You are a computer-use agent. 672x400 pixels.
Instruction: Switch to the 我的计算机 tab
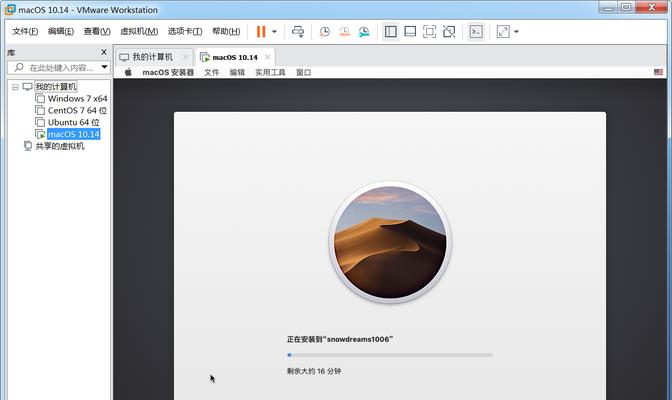pos(152,57)
